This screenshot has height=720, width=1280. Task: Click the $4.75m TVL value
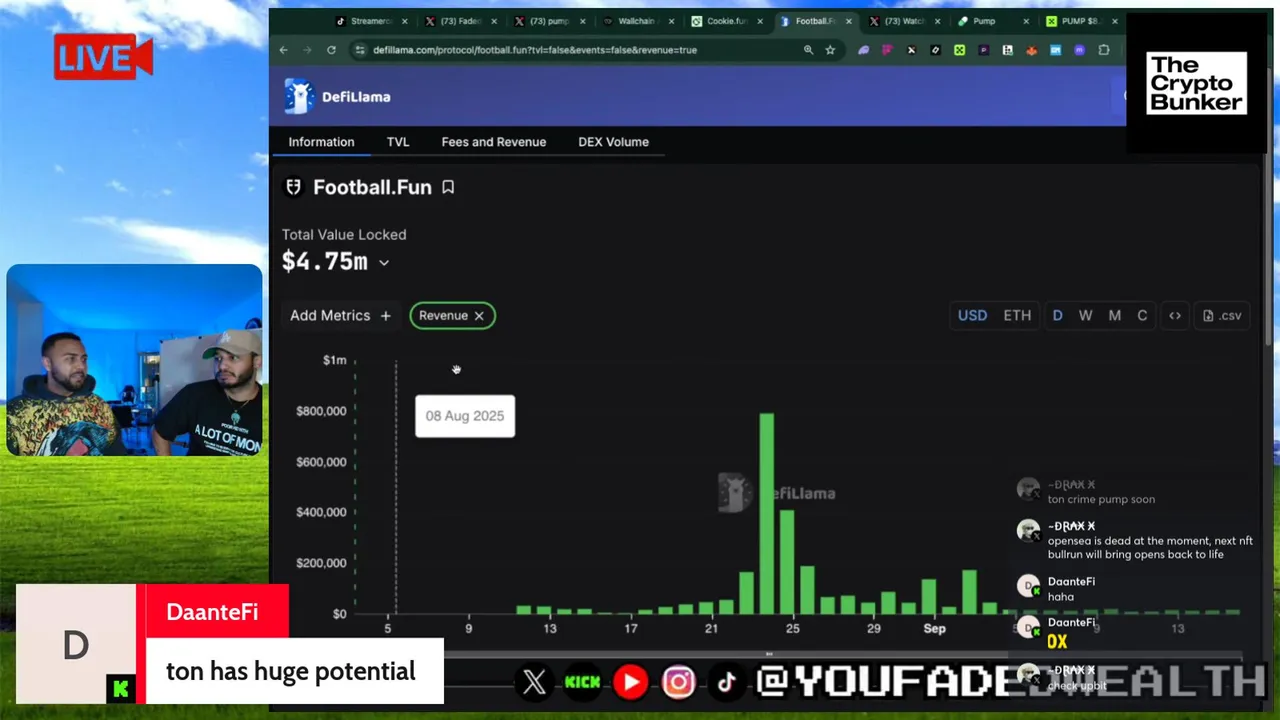coord(324,262)
